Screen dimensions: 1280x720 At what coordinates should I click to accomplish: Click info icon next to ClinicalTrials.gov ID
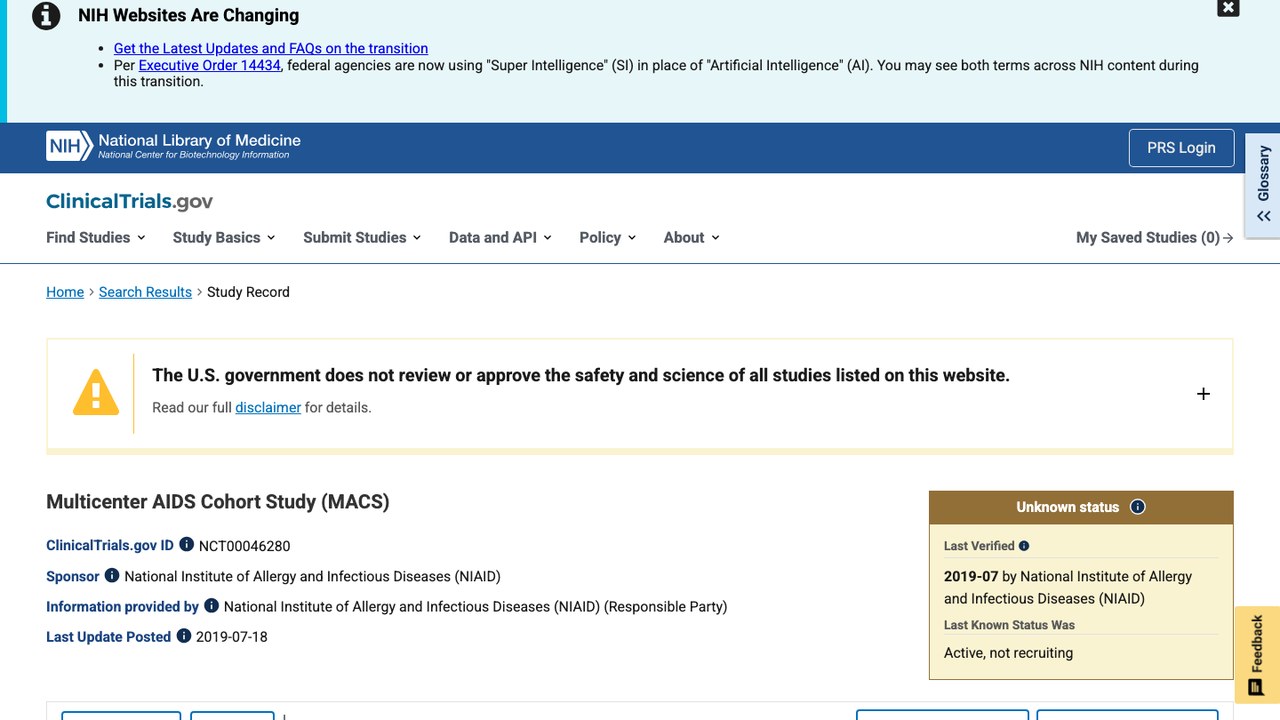186,545
